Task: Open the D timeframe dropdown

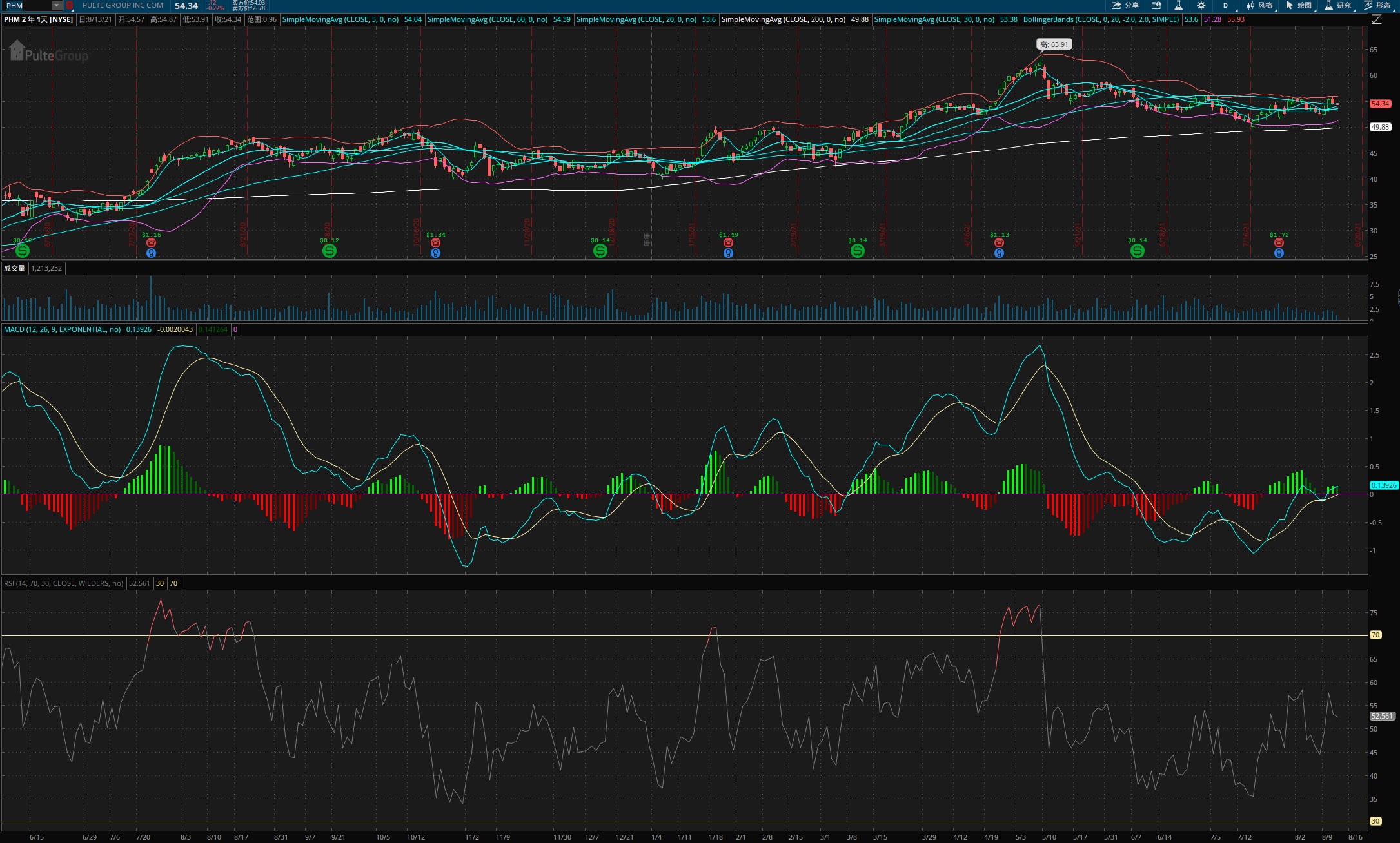Action: (x=1226, y=5)
